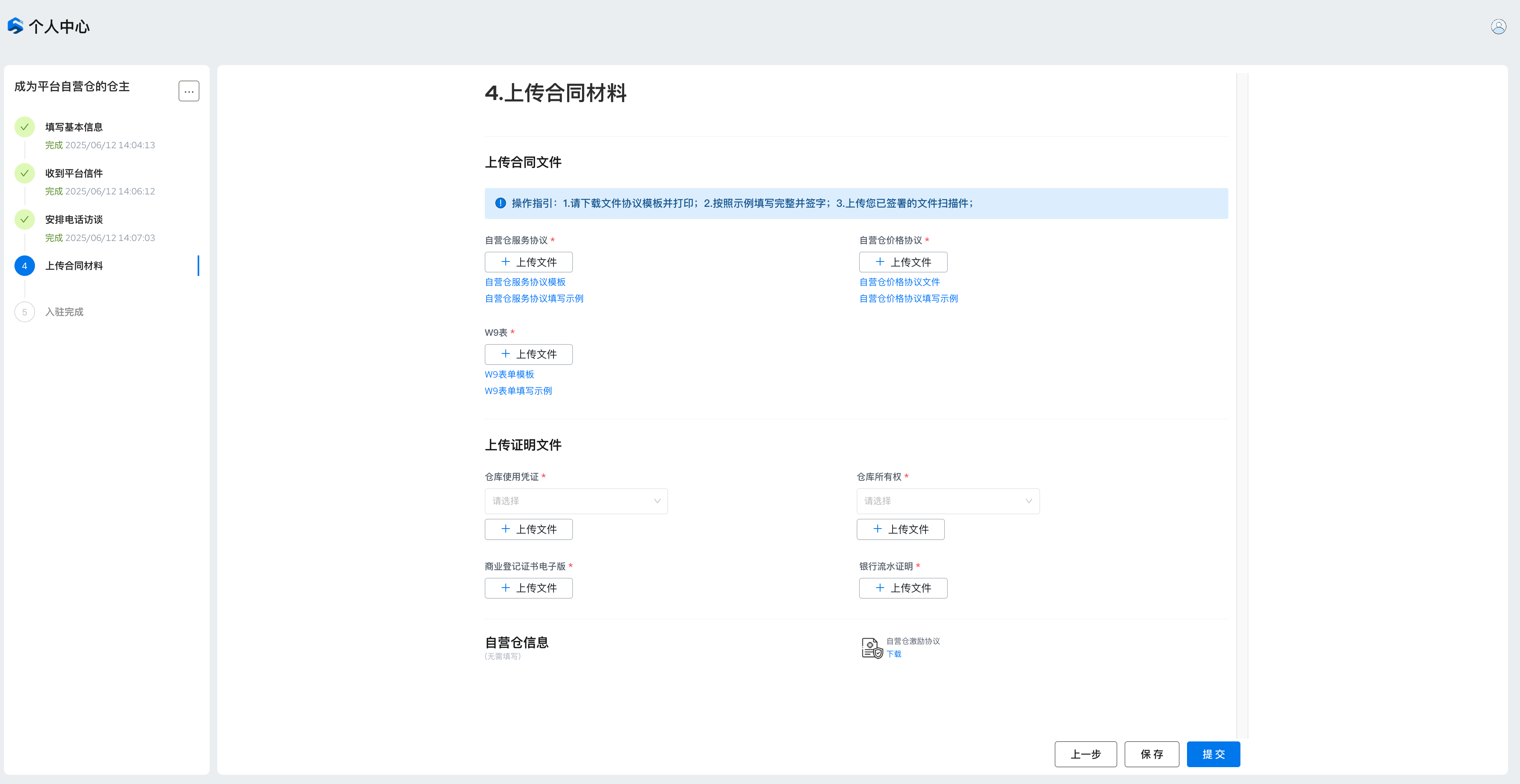Click the checkmark icon for 安排电话访谈 step
This screenshot has height=784, width=1520.
tap(25, 219)
